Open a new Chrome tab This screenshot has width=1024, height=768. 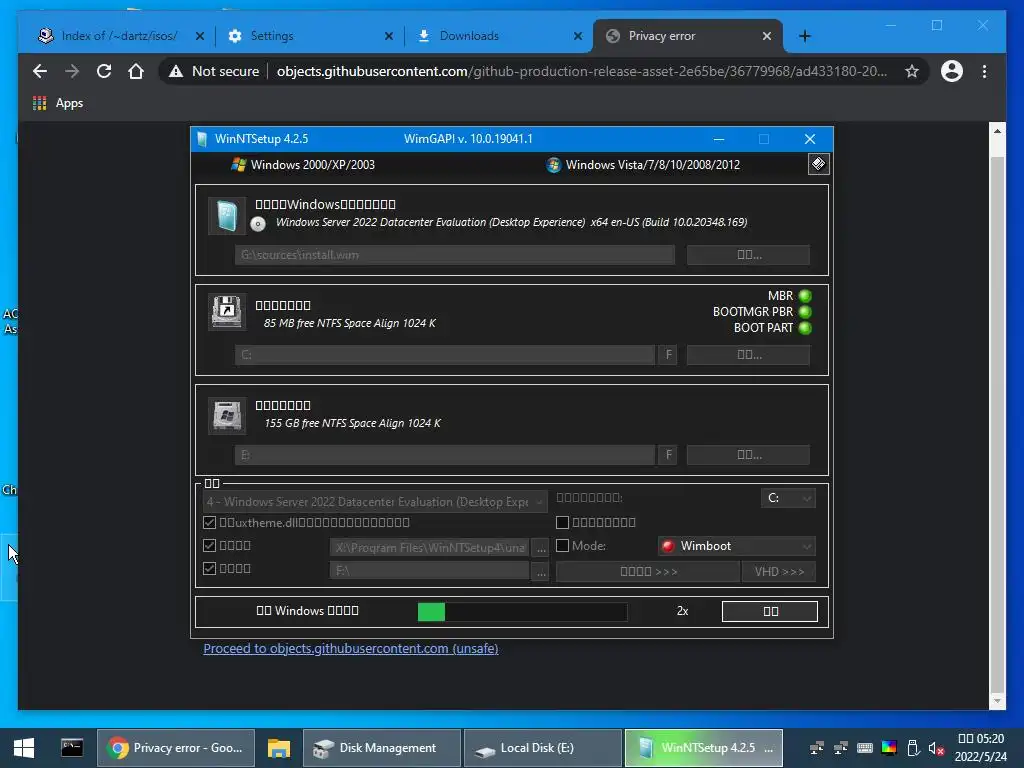(805, 36)
